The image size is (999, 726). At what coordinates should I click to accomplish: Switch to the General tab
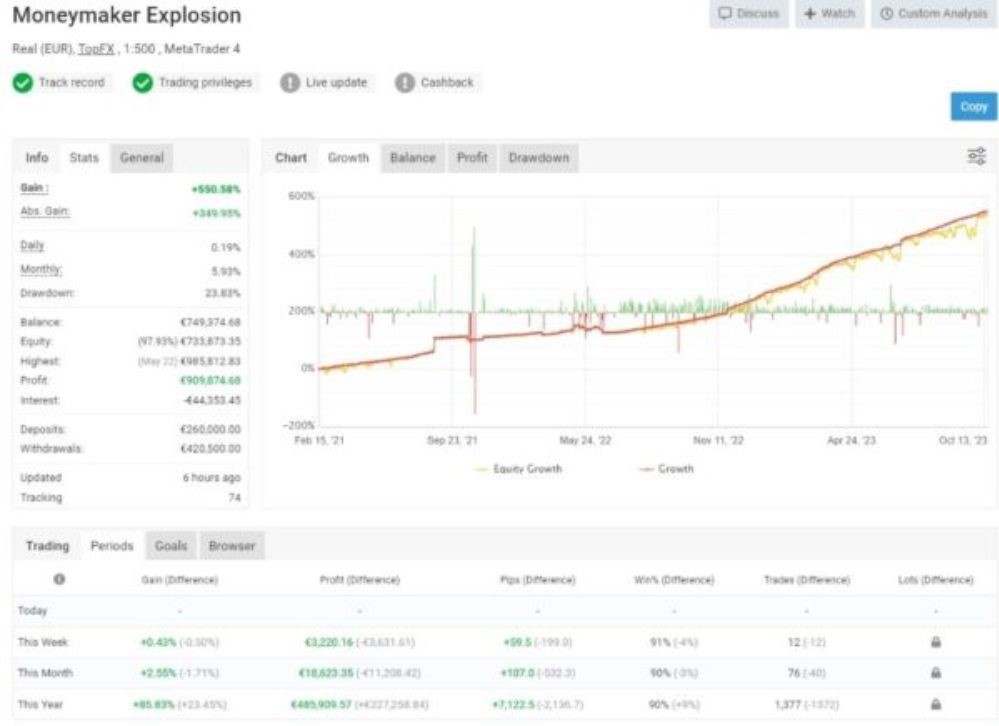click(x=141, y=157)
